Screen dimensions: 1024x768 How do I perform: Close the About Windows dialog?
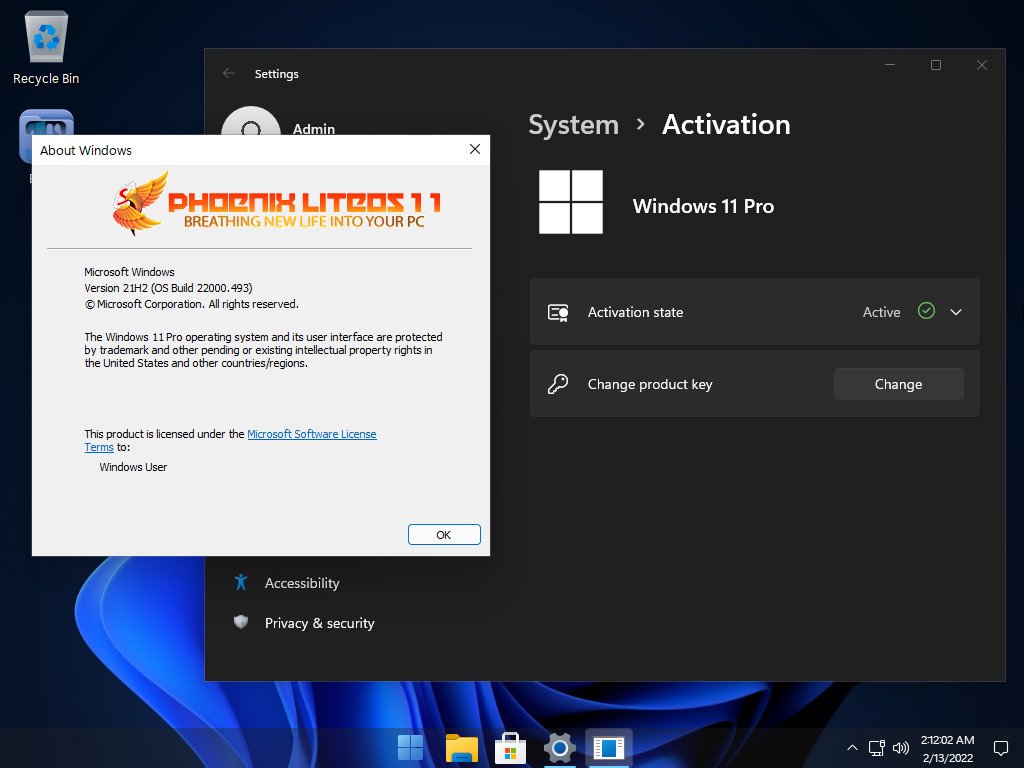475,150
